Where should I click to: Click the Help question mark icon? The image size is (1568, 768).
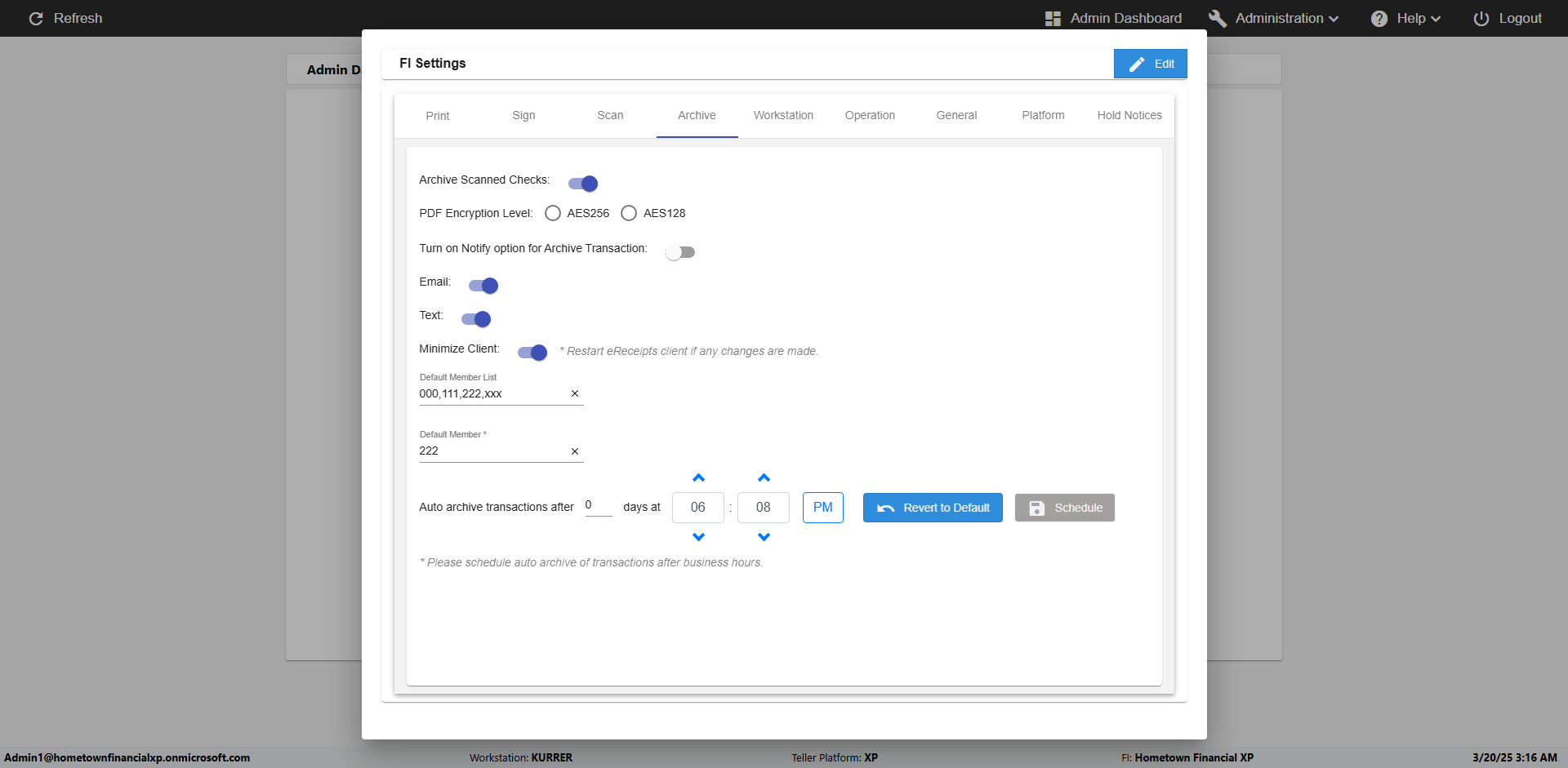(1379, 19)
